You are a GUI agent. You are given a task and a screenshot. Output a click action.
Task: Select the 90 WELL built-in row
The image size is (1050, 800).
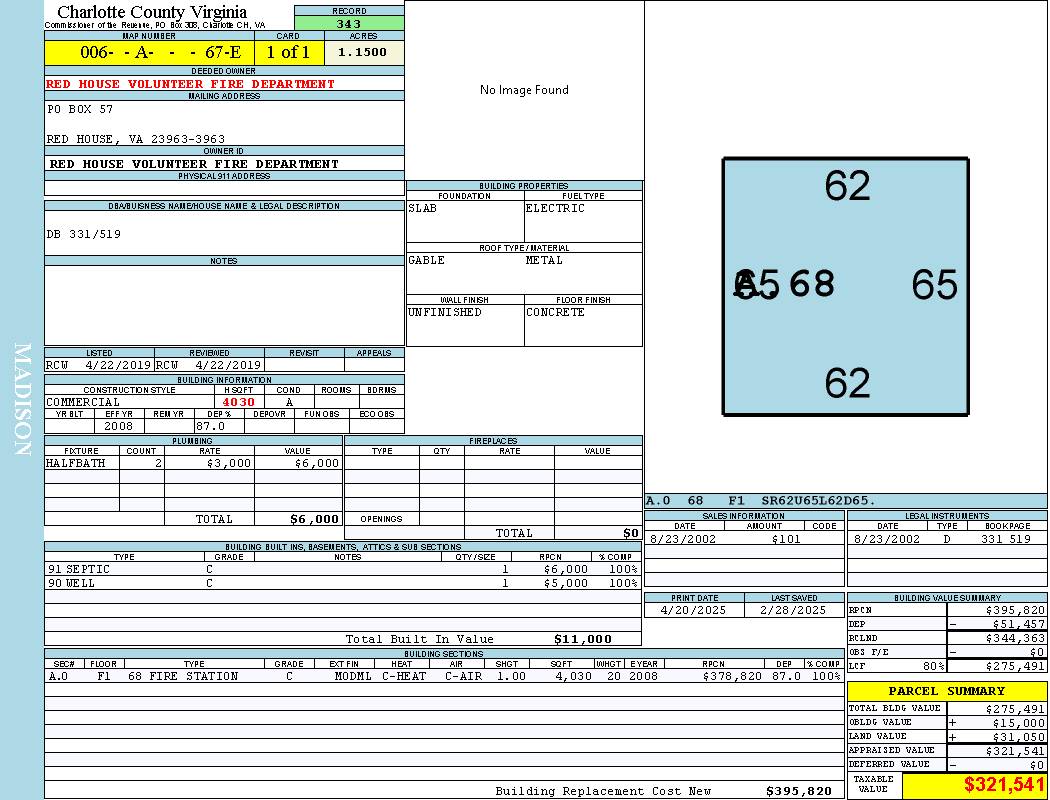pos(343,583)
